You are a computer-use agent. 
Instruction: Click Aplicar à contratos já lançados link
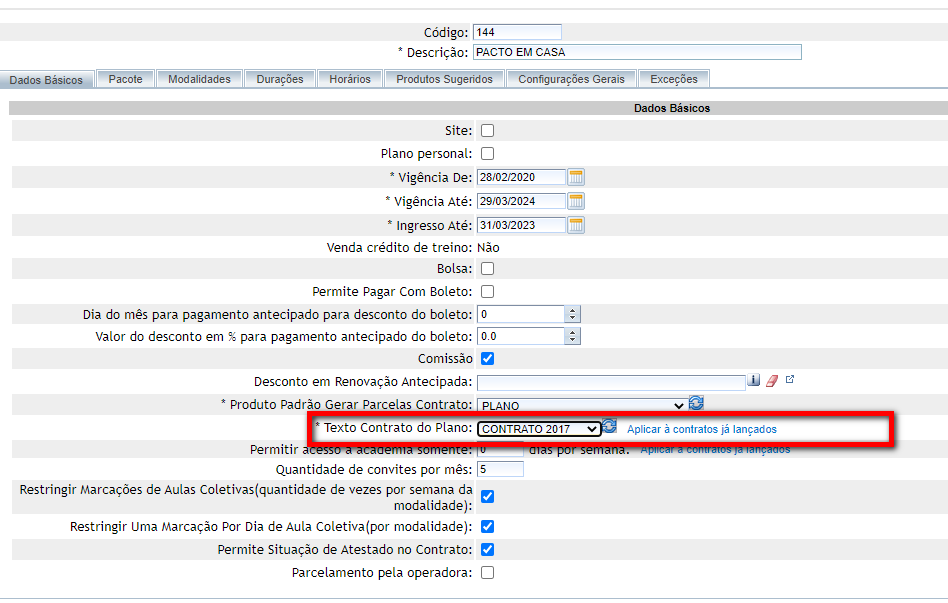[x=701, y=429]
